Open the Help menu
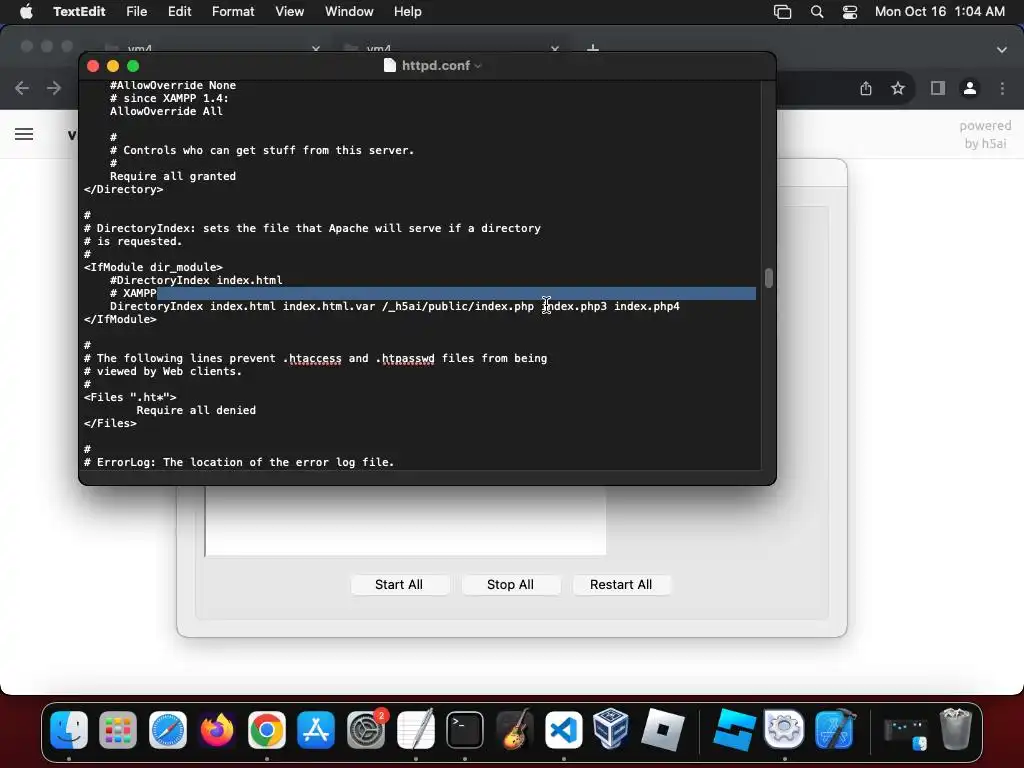Viewport: 1024px width, 768px height. [408, 11]
